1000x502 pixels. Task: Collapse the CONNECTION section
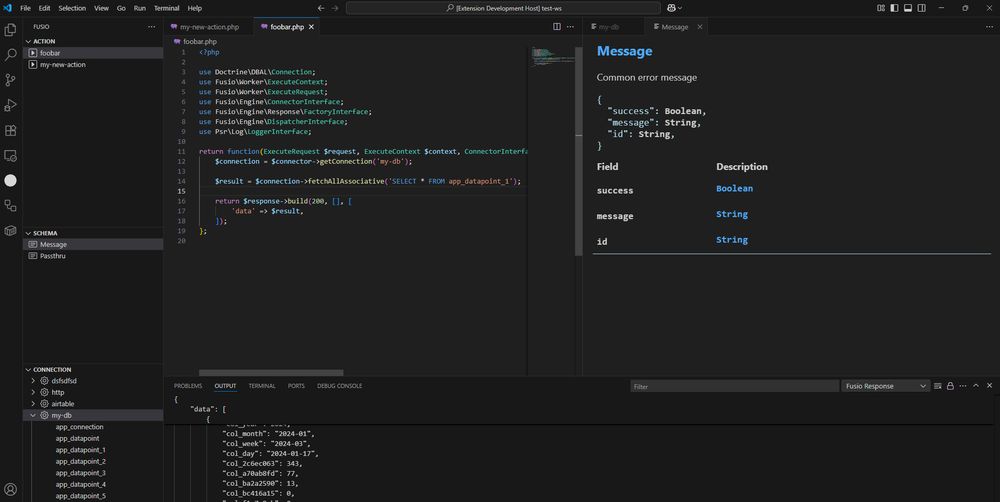coord(28,370)
